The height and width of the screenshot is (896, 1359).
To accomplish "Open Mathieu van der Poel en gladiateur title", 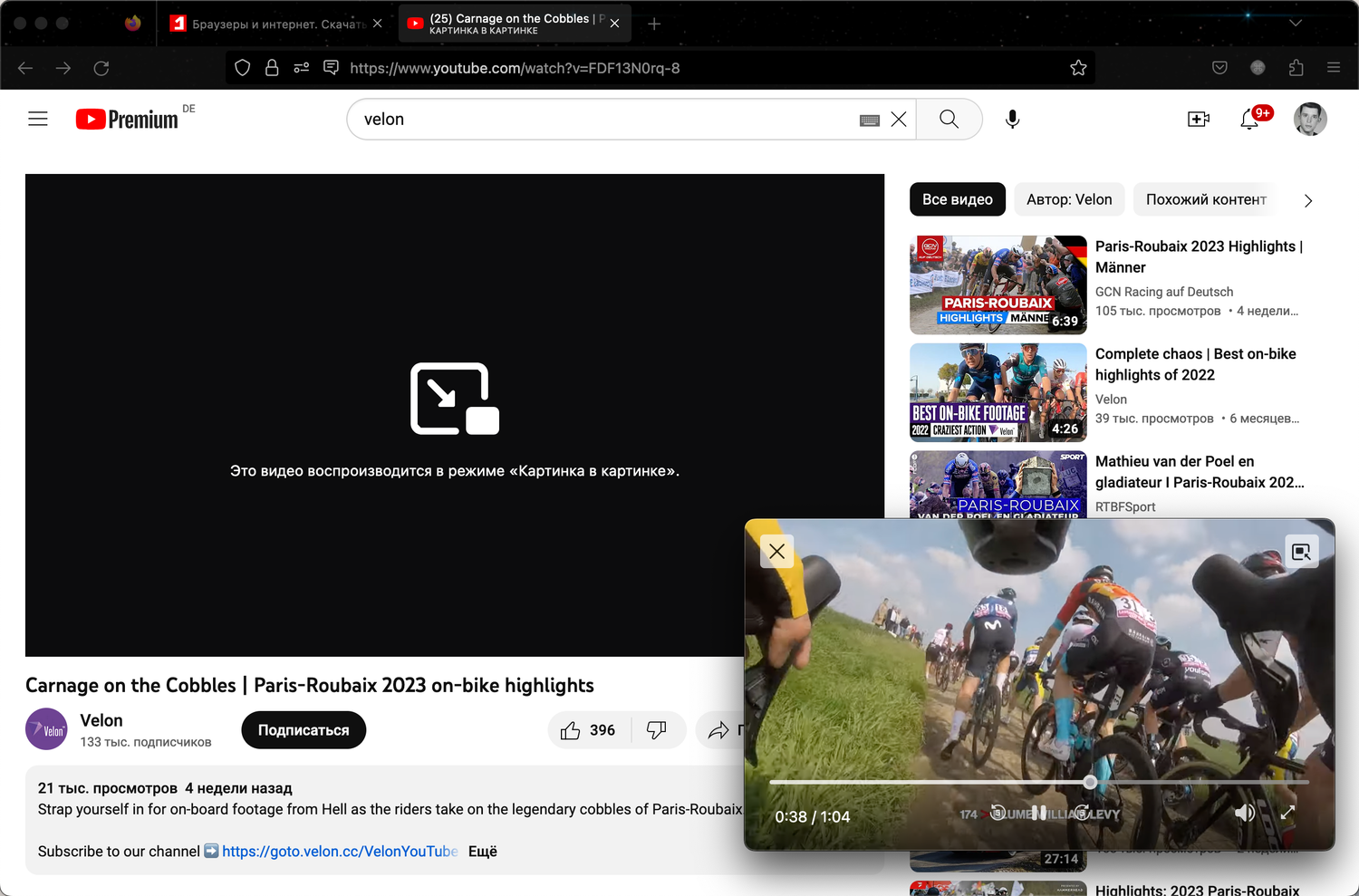I will pos(1200,472).
